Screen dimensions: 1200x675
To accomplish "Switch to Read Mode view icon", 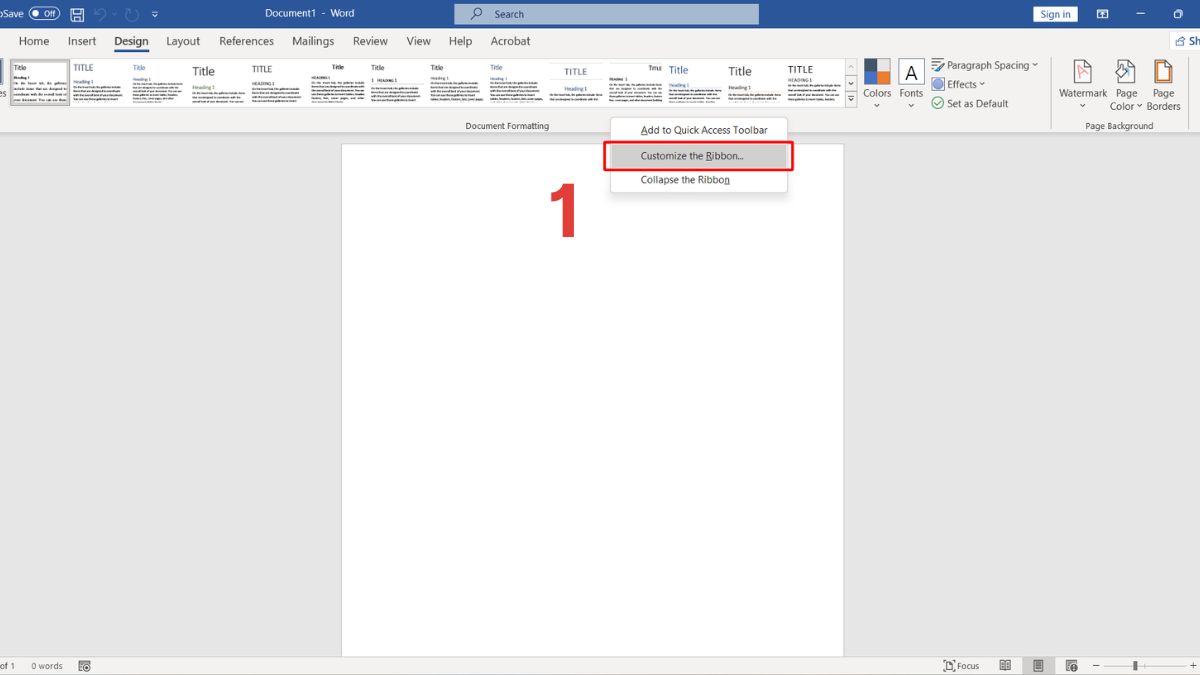I will [x=1005, y=666].
